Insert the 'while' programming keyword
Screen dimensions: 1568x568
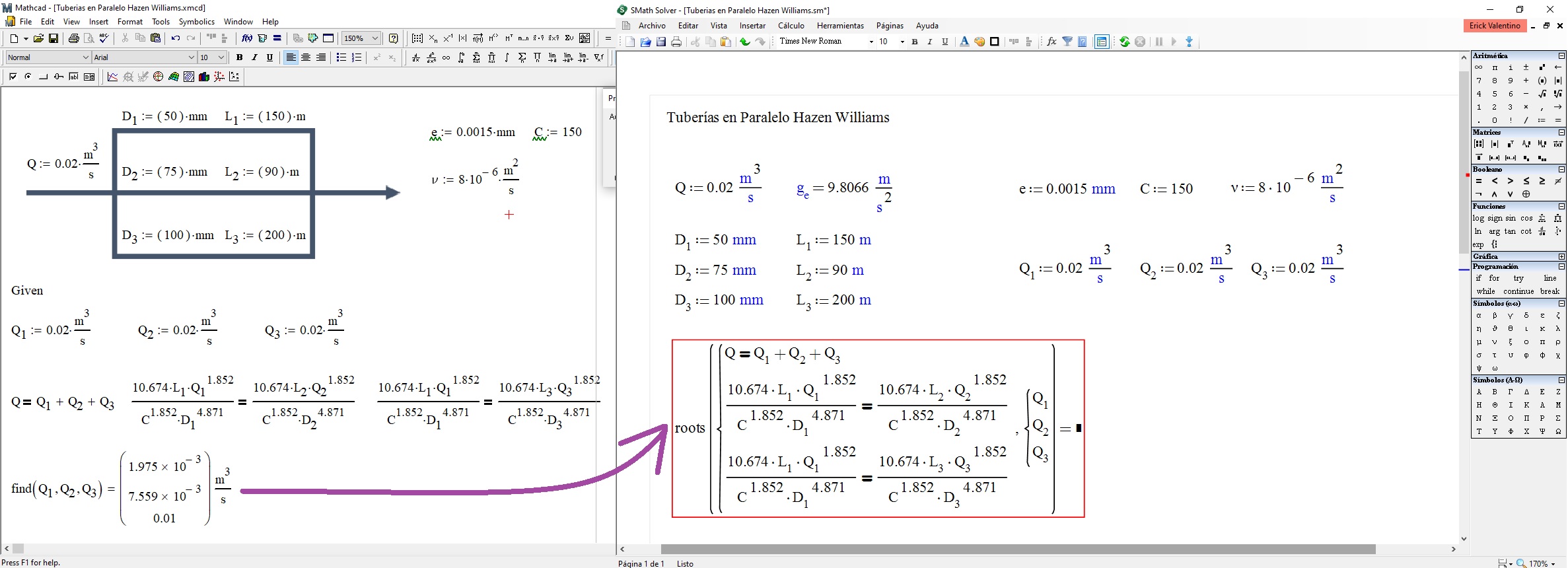[x=1485, y=291]
